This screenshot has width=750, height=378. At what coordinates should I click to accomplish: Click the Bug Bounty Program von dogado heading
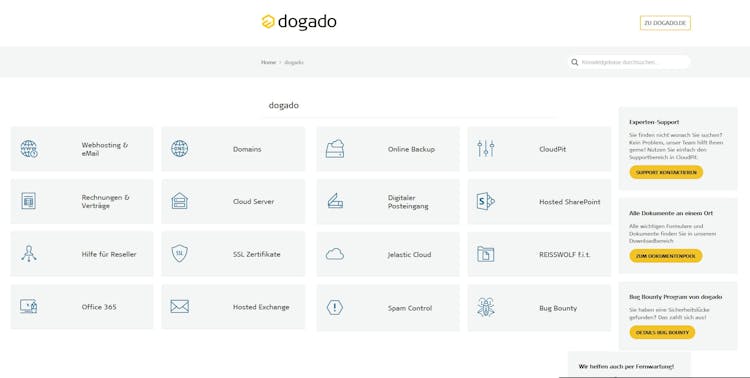[675, 297]
